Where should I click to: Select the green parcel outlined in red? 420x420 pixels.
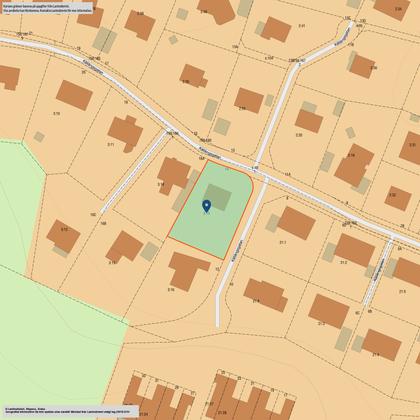click(x=211, y=209)
